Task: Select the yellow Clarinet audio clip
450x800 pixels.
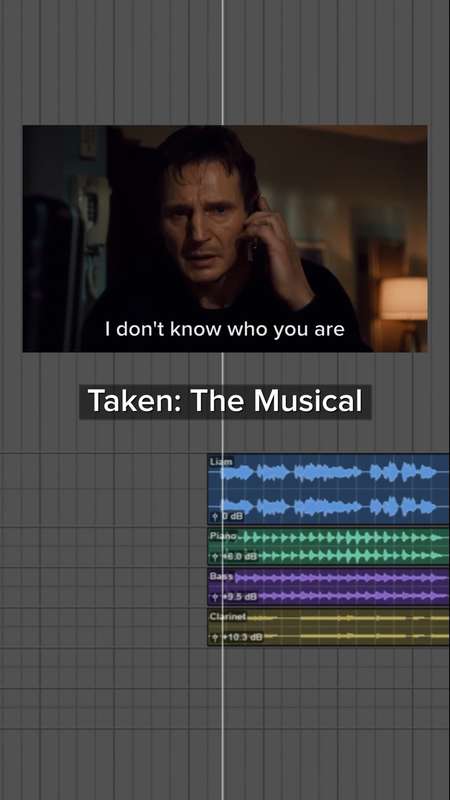Action: tap(329, 627)
